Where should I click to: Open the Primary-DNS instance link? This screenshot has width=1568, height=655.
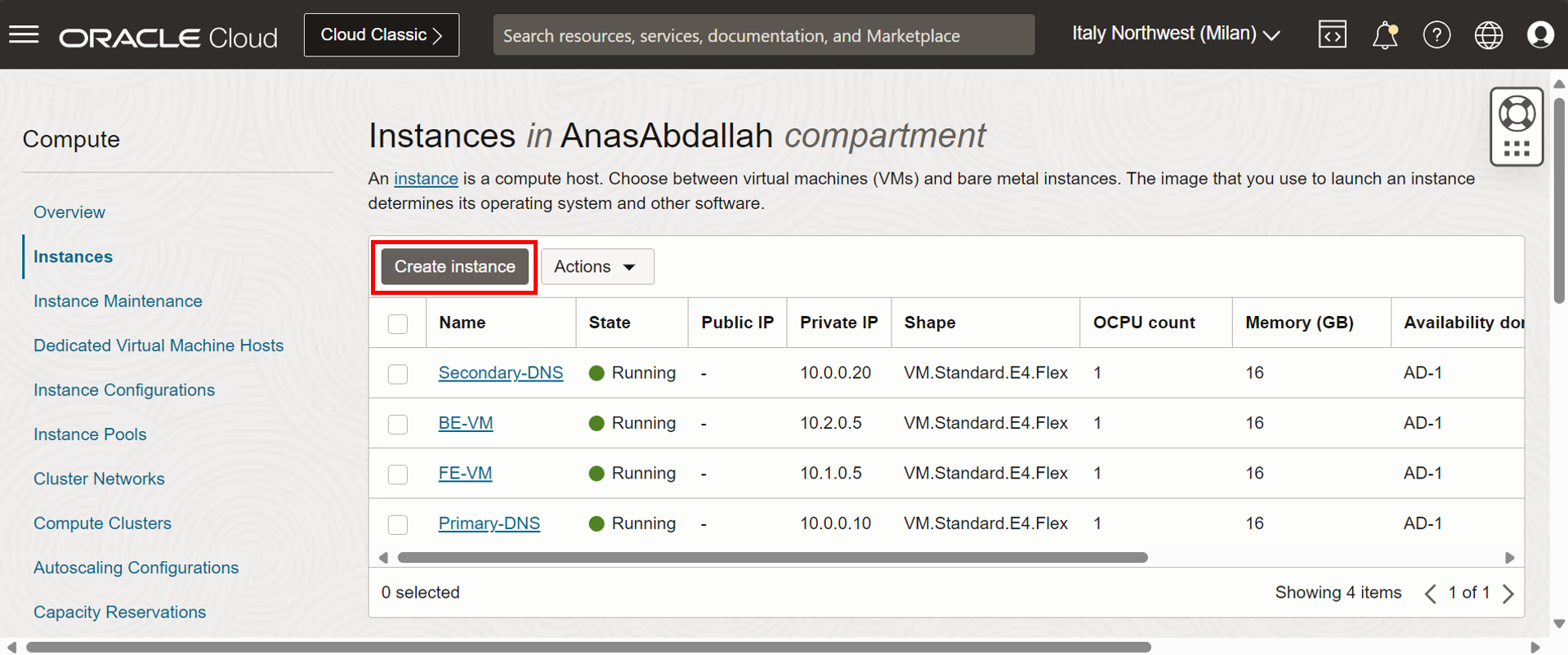click(x=489, y=524)
